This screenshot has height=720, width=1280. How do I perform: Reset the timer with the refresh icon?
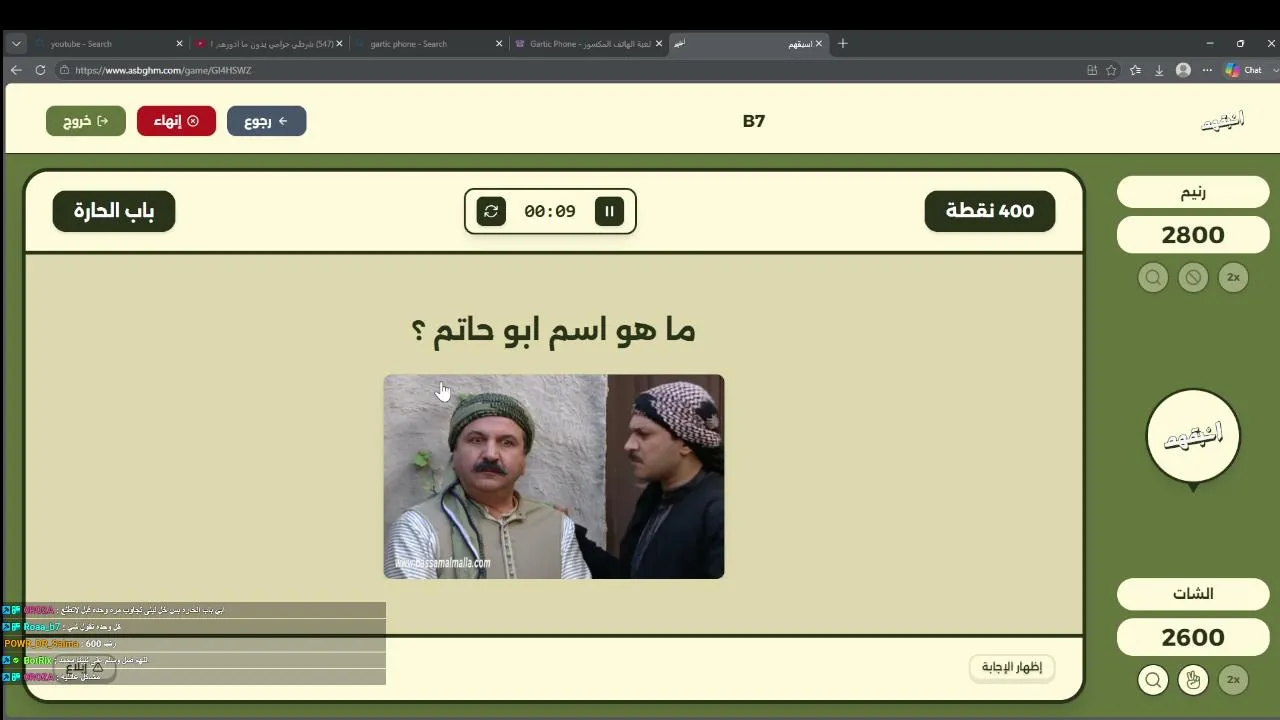491,211
